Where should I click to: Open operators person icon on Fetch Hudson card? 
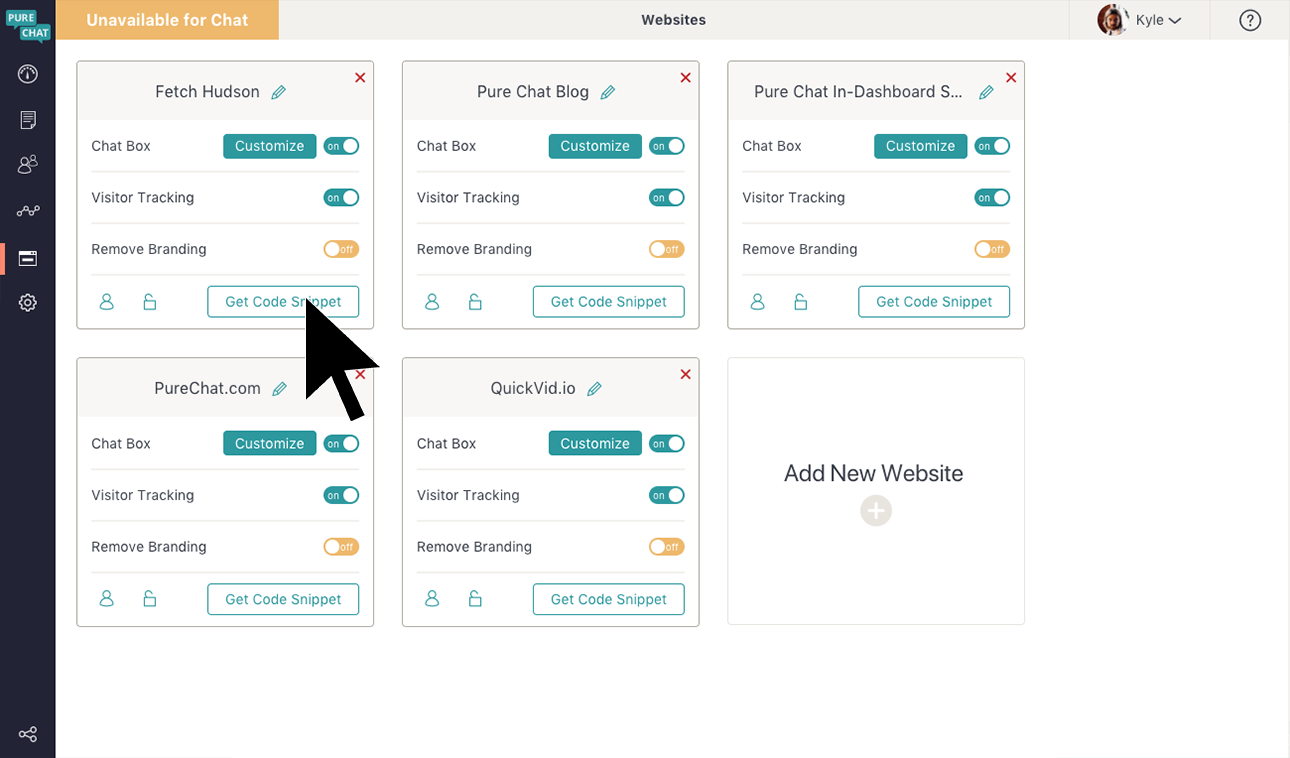click(x=107, y=301)
